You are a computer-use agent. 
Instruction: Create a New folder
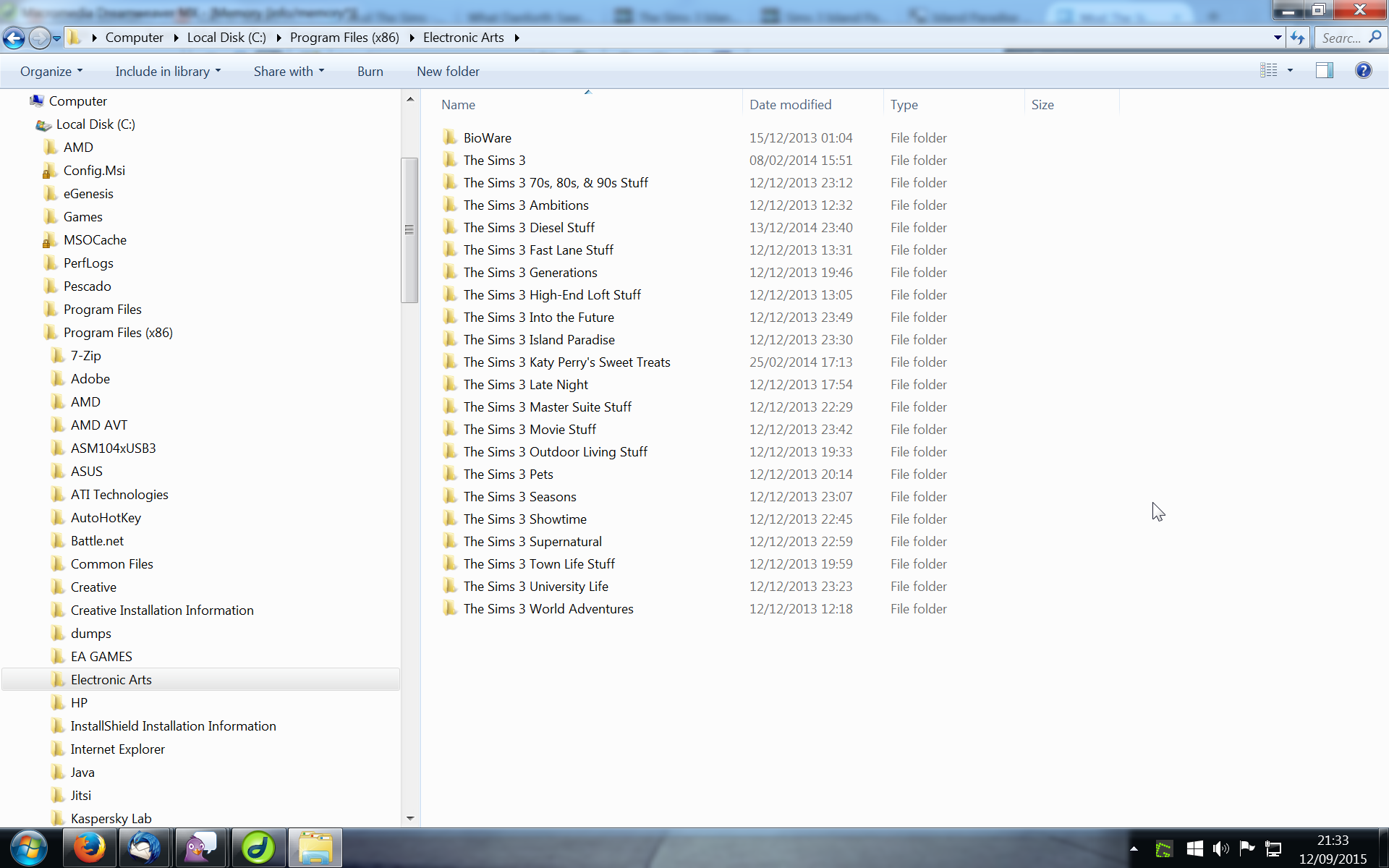tap(448, 71)
